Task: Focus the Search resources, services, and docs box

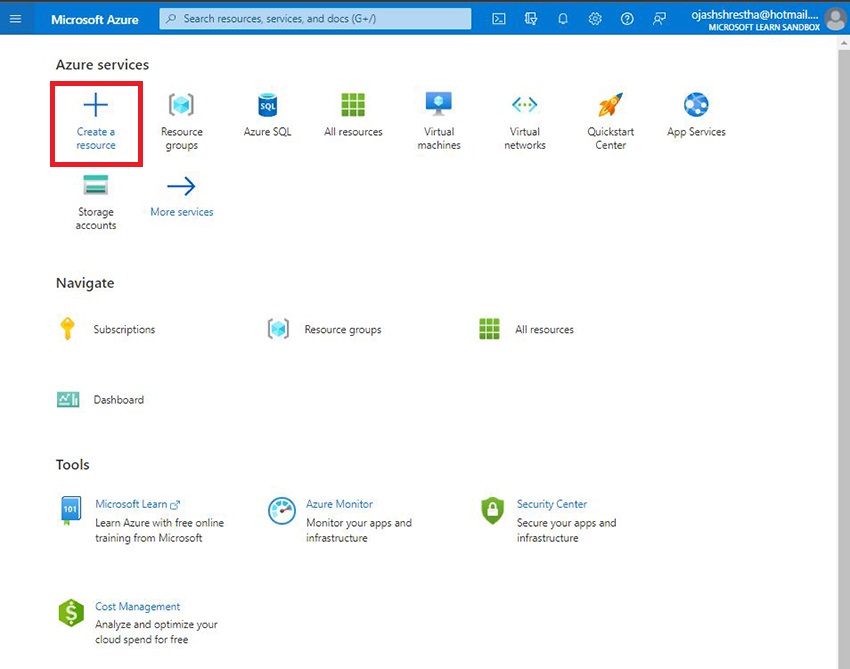Action: tap(315, 19)
